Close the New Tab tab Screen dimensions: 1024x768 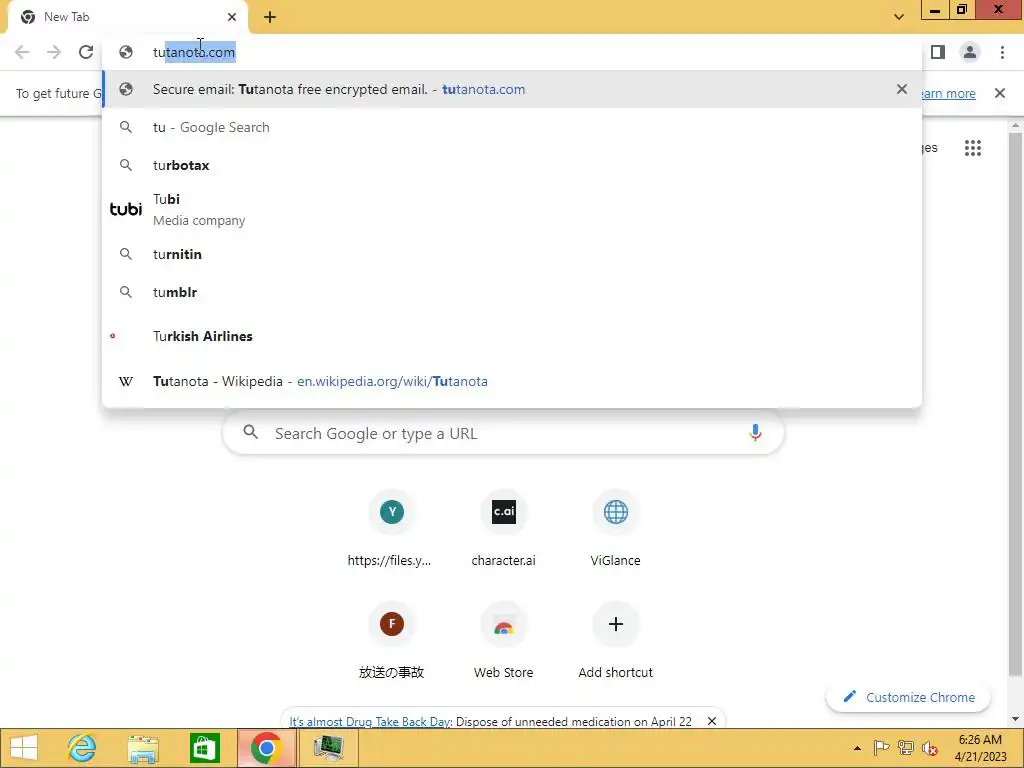[x=232, y=17]
